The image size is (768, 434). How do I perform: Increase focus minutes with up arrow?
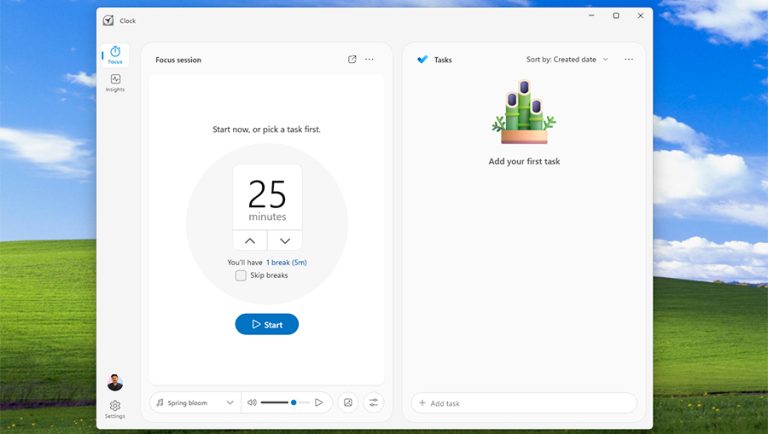pos(250,241)
